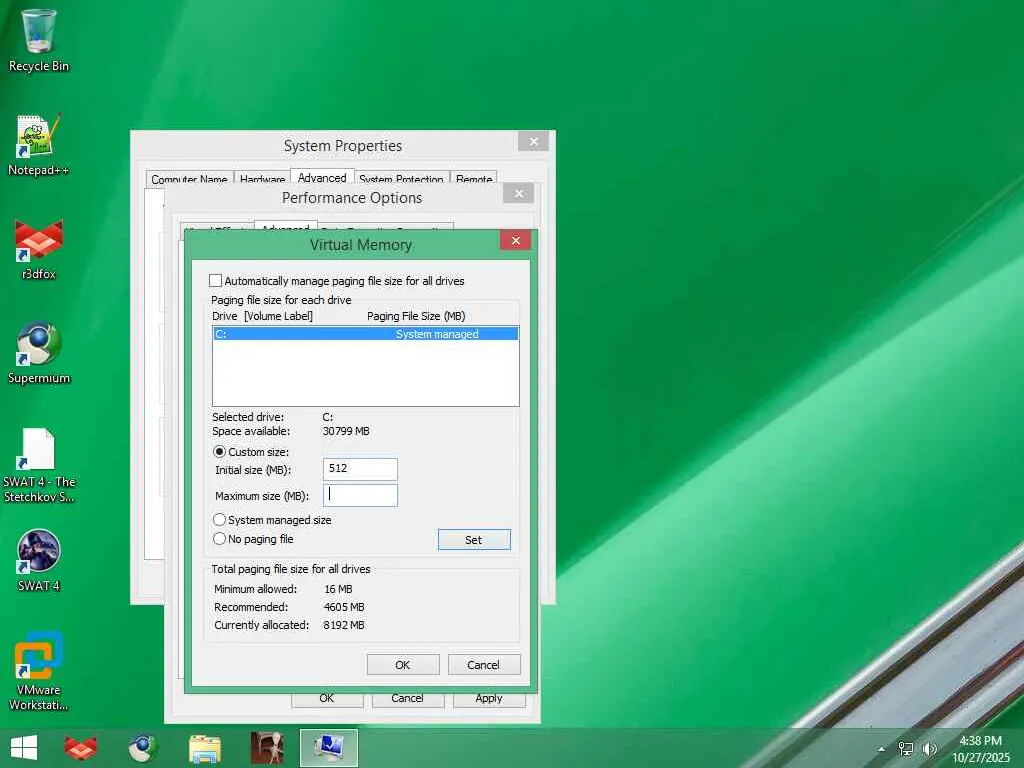This screenshot has width=1024, height=768.
Task: Select the Notepad++ desktop shortcut
Action: pyautogui.click(x=39, y=145)
